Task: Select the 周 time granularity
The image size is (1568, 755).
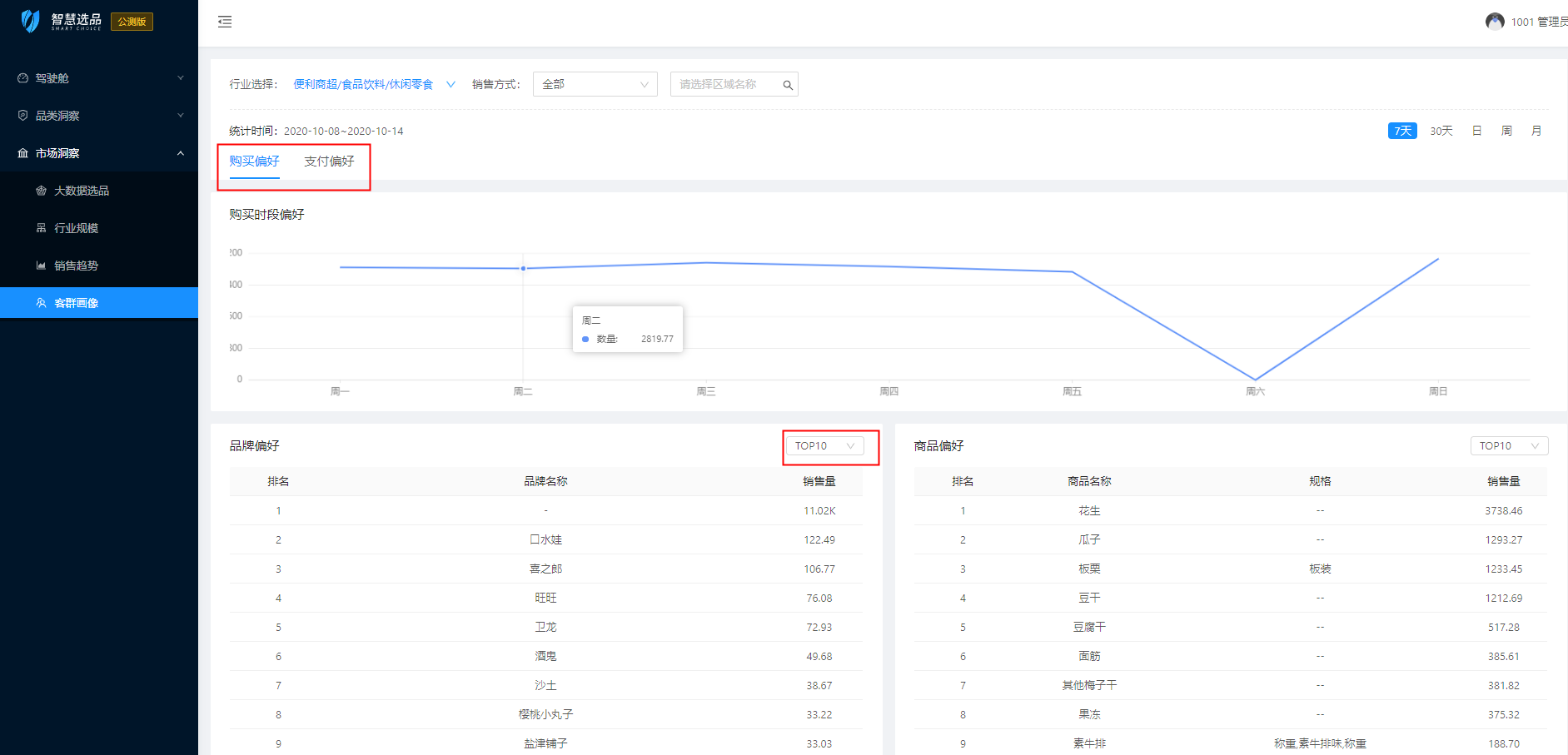Action: pyautogui.click(x=1506, y=131)
